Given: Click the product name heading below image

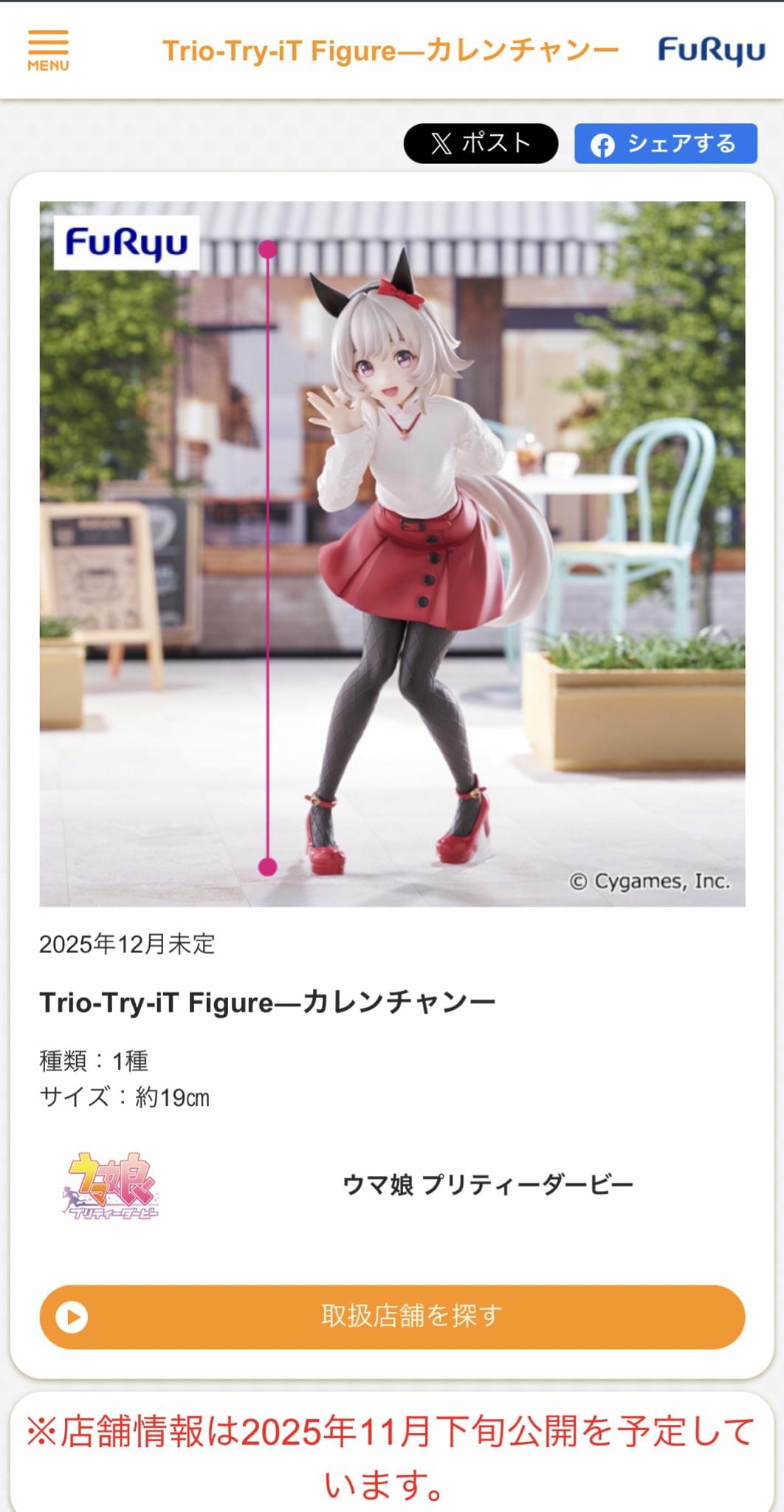Looking at the screenshot, I should click(267, 1002).
